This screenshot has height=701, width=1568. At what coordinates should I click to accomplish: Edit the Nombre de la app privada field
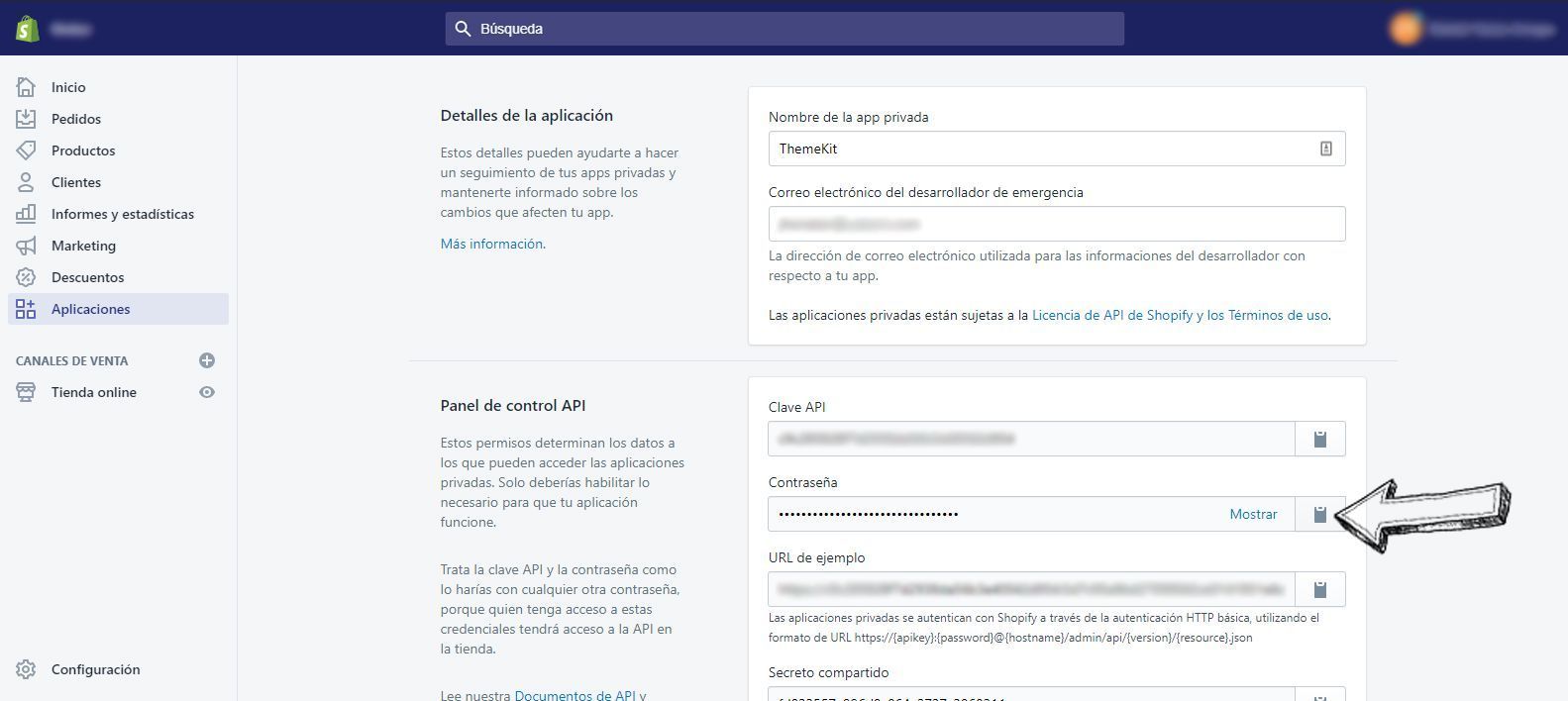tap(1057, 149)
